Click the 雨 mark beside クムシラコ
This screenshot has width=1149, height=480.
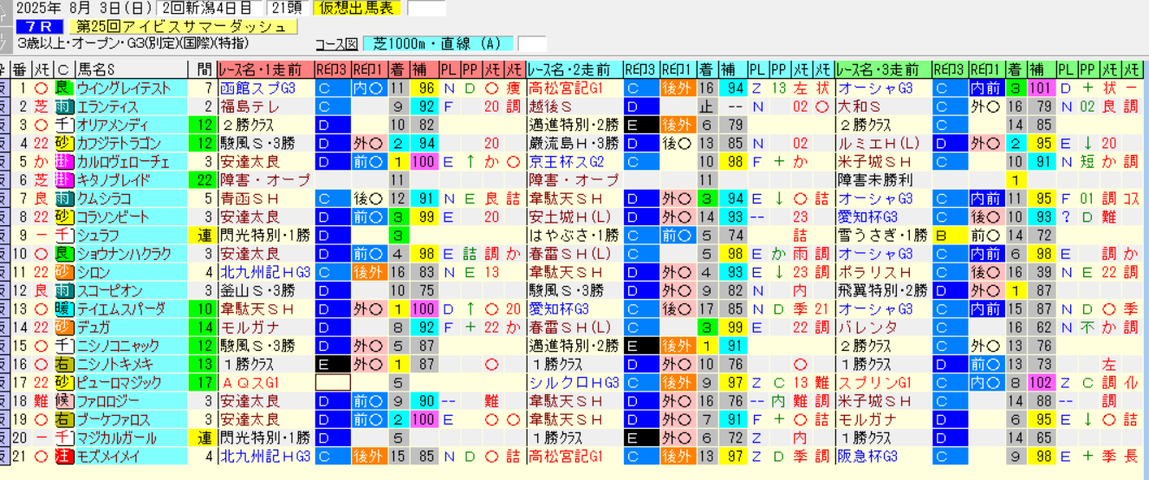coord(64,198)
